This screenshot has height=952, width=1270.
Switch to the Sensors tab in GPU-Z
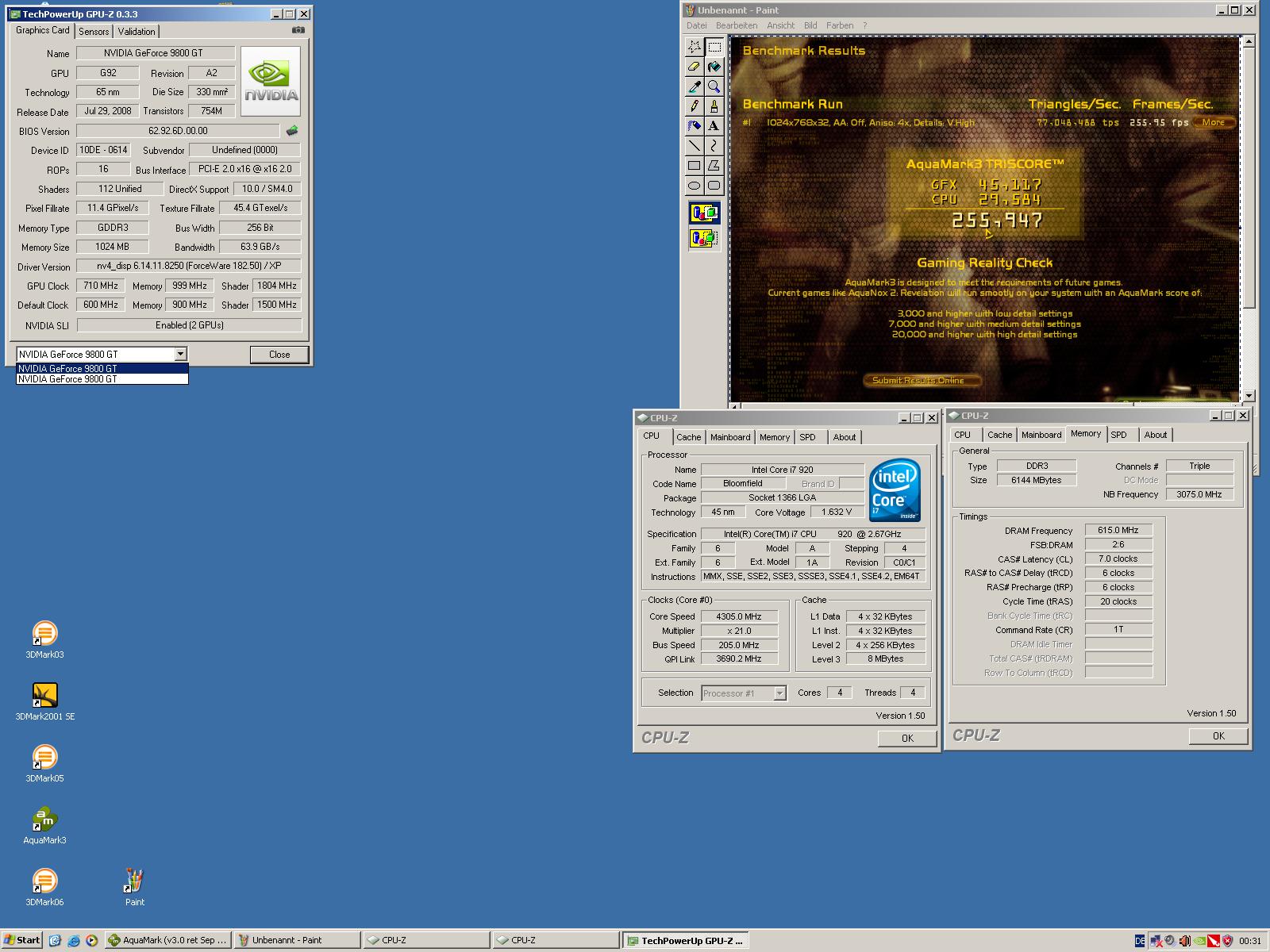click(94, 31)
